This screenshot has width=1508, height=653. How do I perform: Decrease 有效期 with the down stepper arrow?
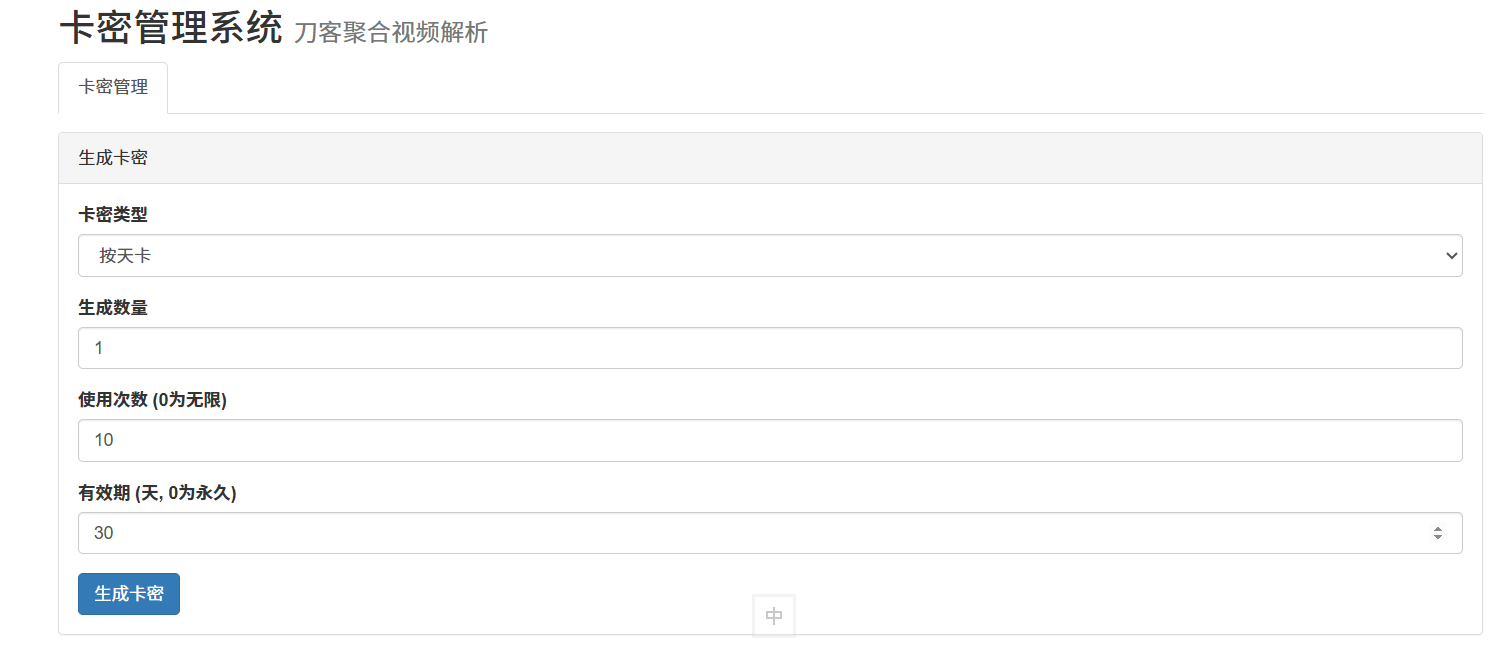1438,538
